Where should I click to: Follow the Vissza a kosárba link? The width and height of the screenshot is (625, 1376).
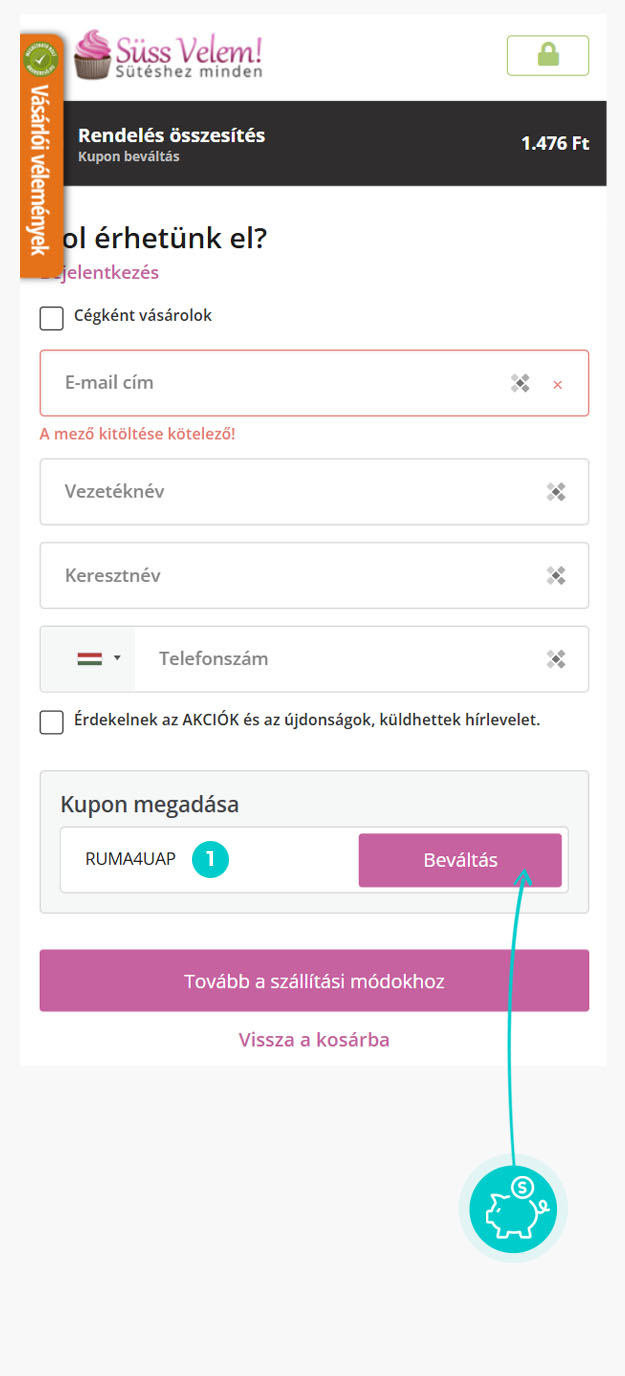tap(314, 1040)
